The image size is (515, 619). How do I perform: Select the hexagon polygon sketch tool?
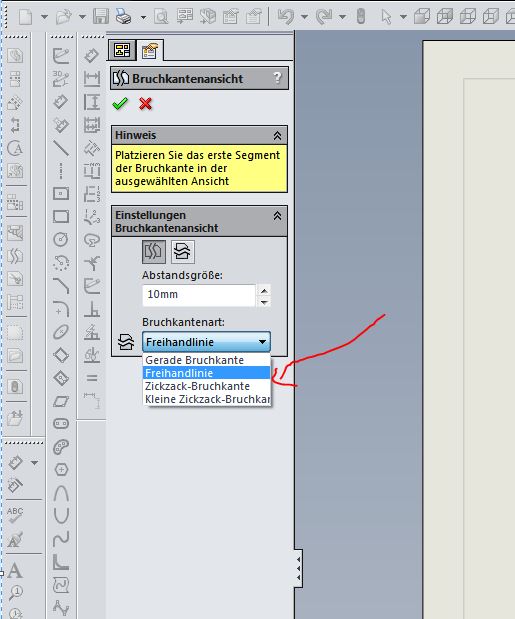pyautogui.click(x=61, y=469)
